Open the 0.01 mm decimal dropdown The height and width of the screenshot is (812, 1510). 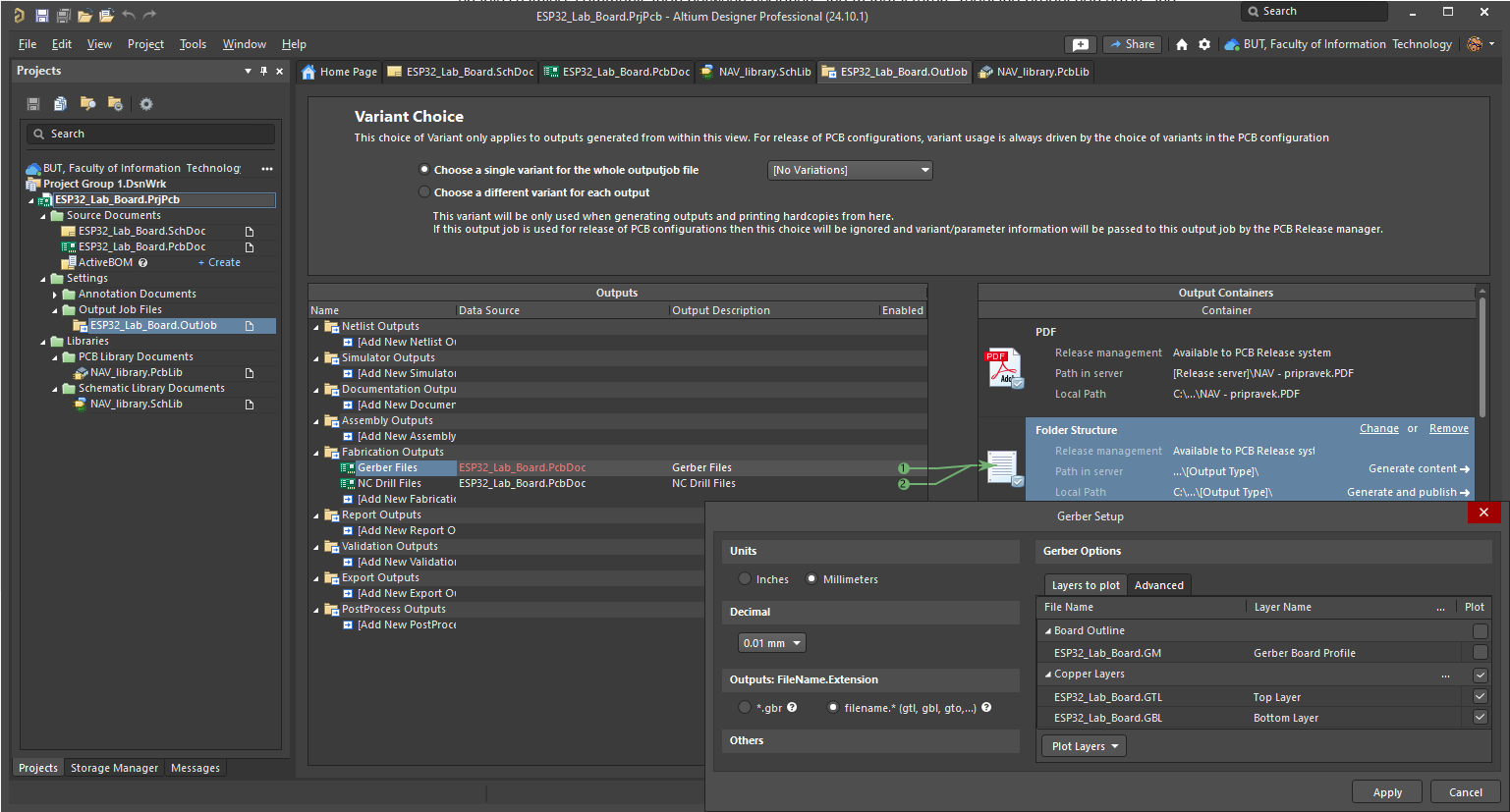(771, 643)
